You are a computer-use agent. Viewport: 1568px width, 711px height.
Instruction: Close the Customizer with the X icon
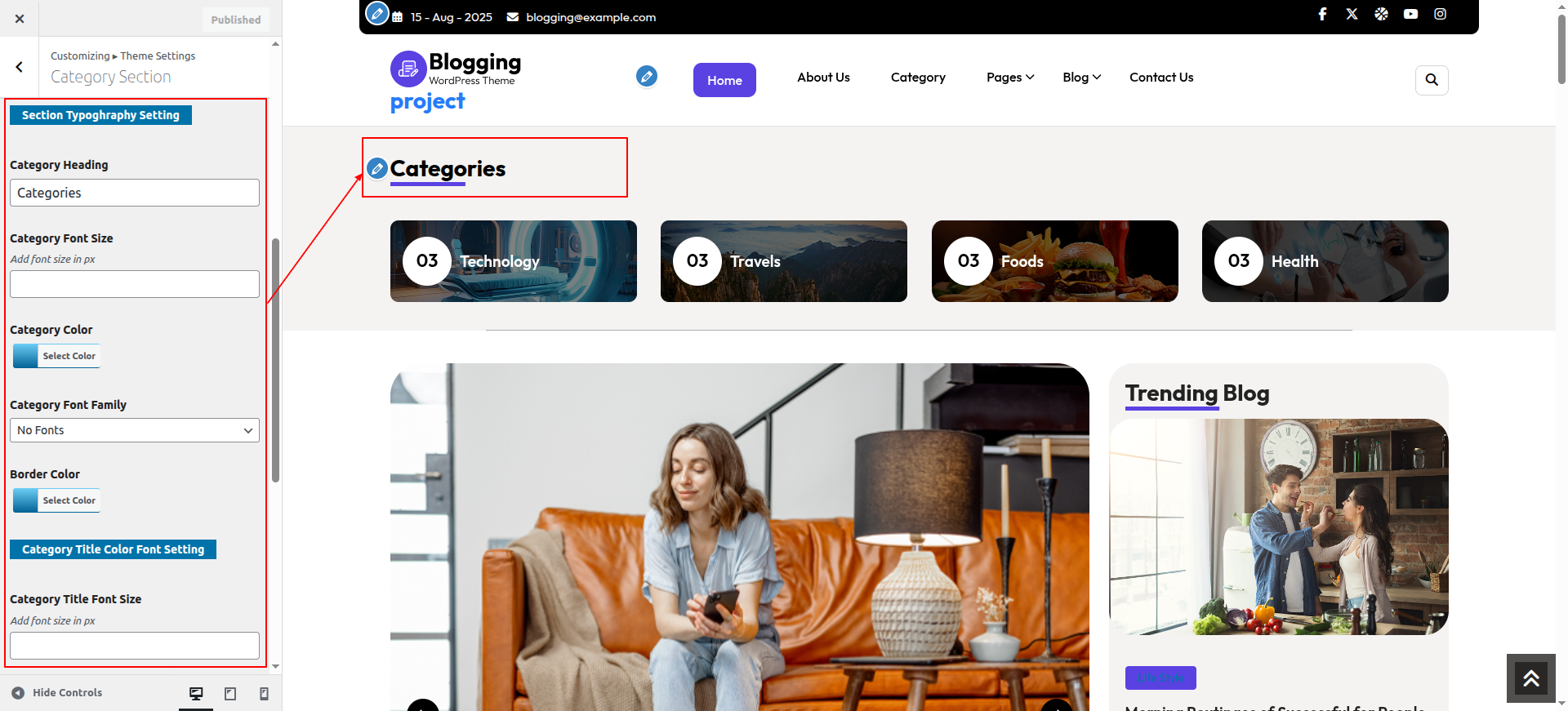(x=20, y=19)
